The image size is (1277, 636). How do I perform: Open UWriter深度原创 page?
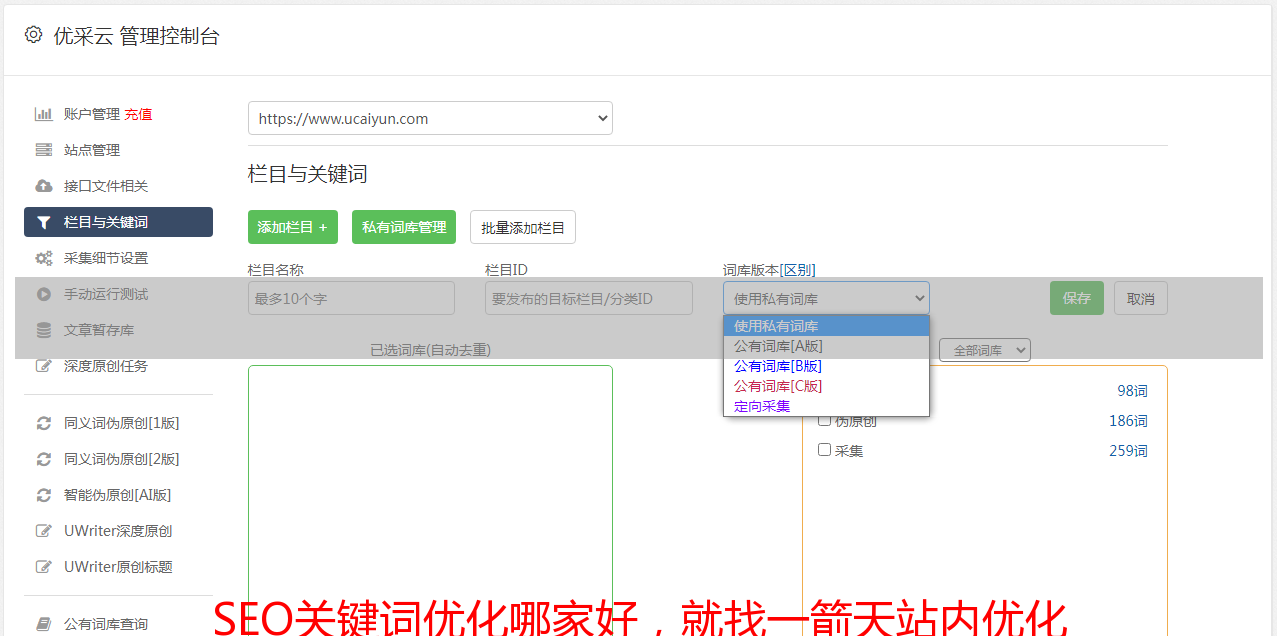pos(118,531)
